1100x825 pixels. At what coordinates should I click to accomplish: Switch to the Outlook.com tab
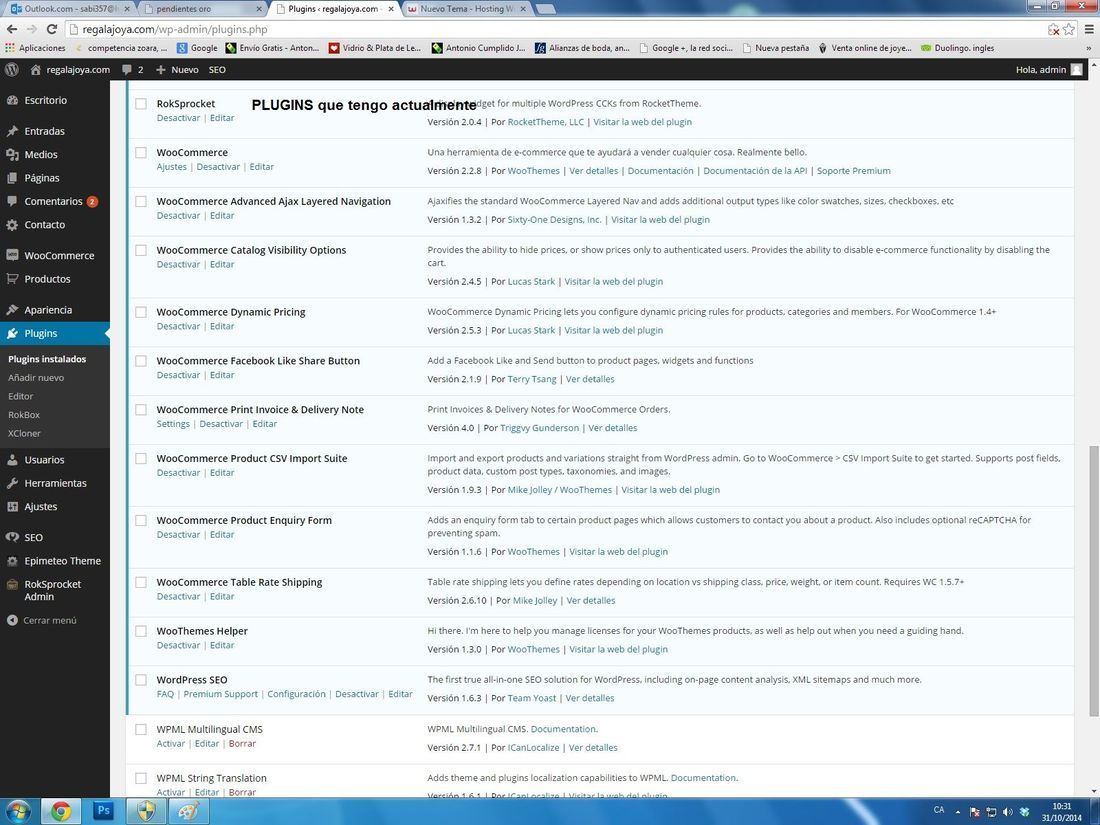tap(67, 9)
